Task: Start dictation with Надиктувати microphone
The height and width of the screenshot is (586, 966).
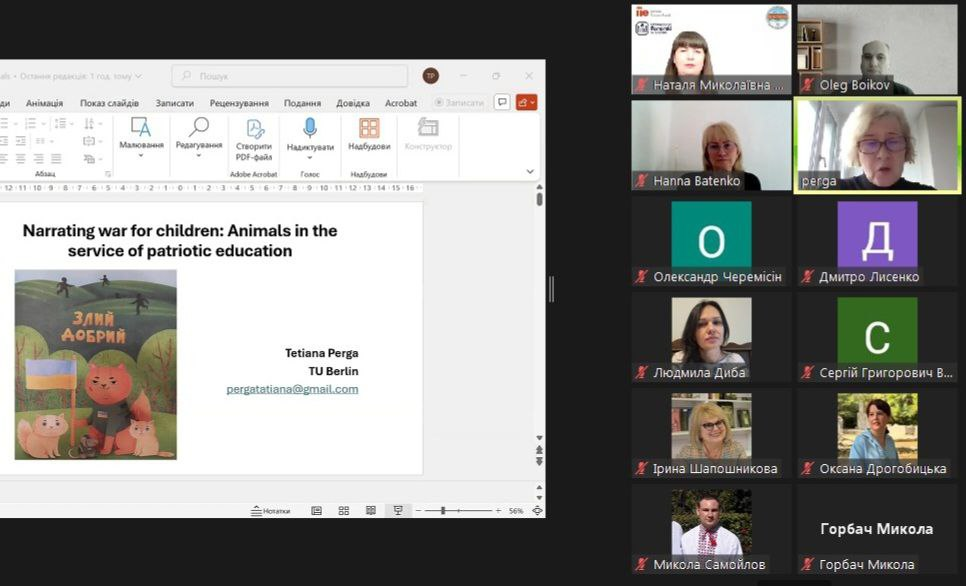Action: 310,137
